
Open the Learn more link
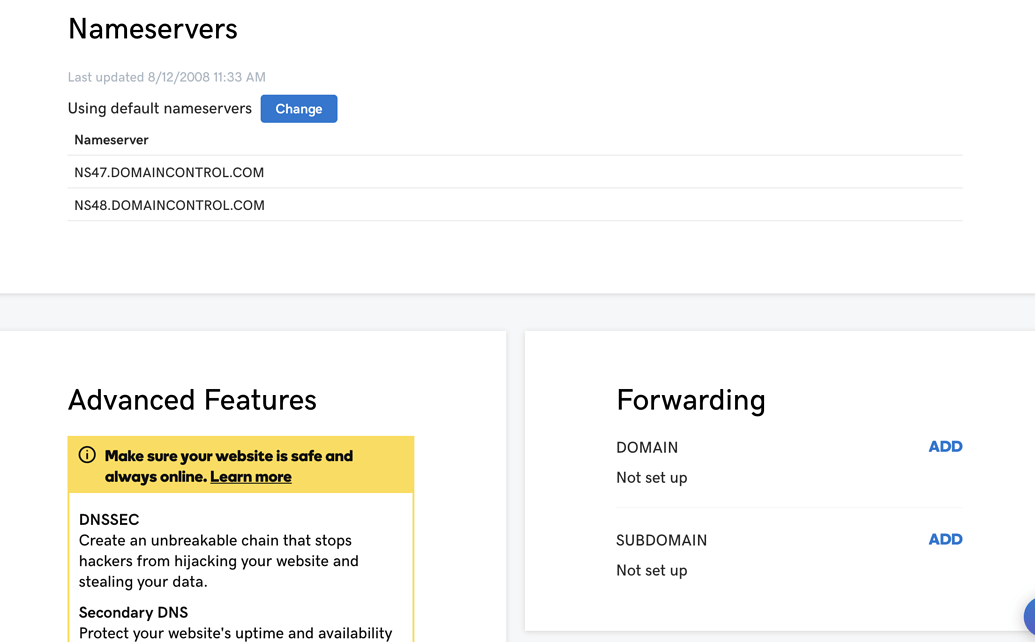250,477
